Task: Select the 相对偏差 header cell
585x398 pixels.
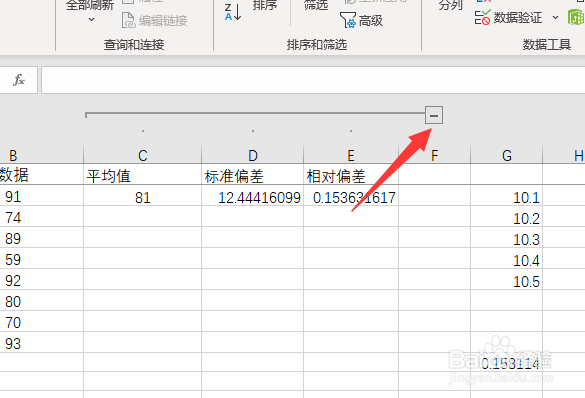Action: pos(351,174)
